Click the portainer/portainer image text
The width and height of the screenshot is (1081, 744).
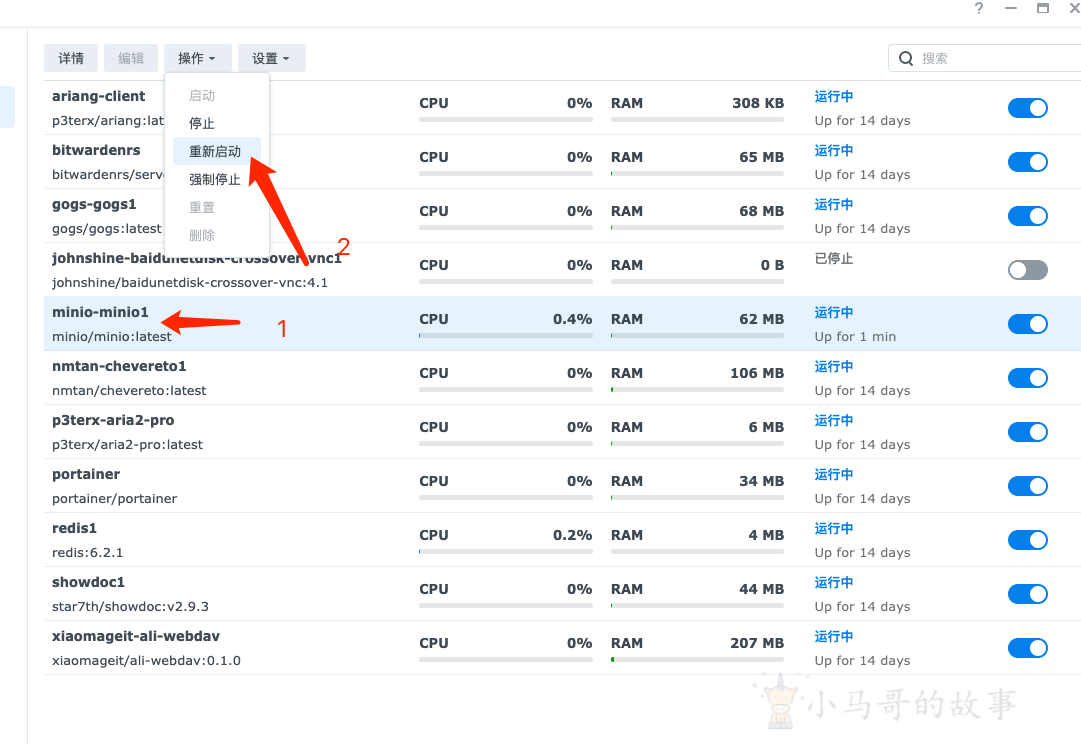(114, 499)
